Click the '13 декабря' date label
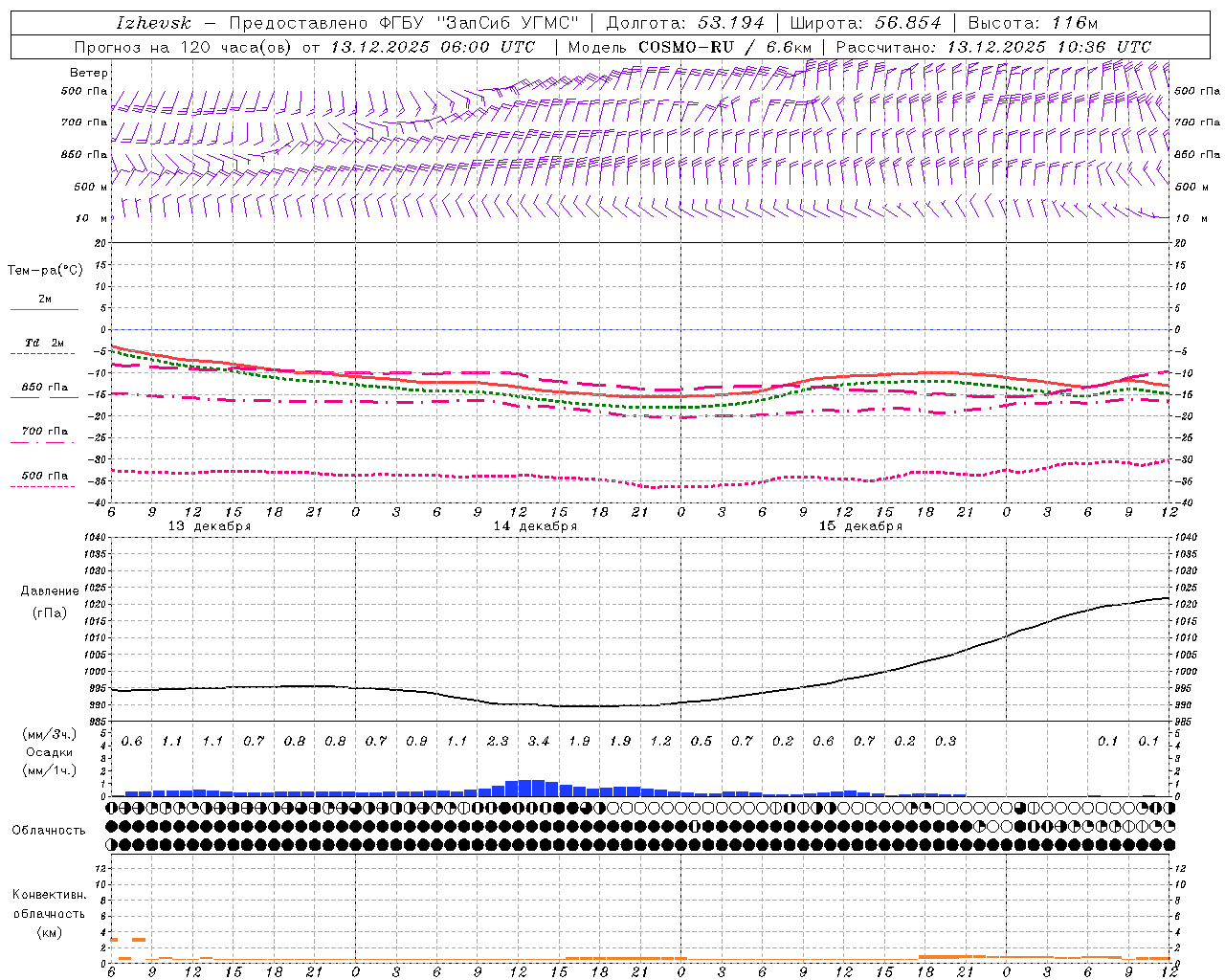Image resolution: width=1225 pixels, height=980 pixels. 210,526
